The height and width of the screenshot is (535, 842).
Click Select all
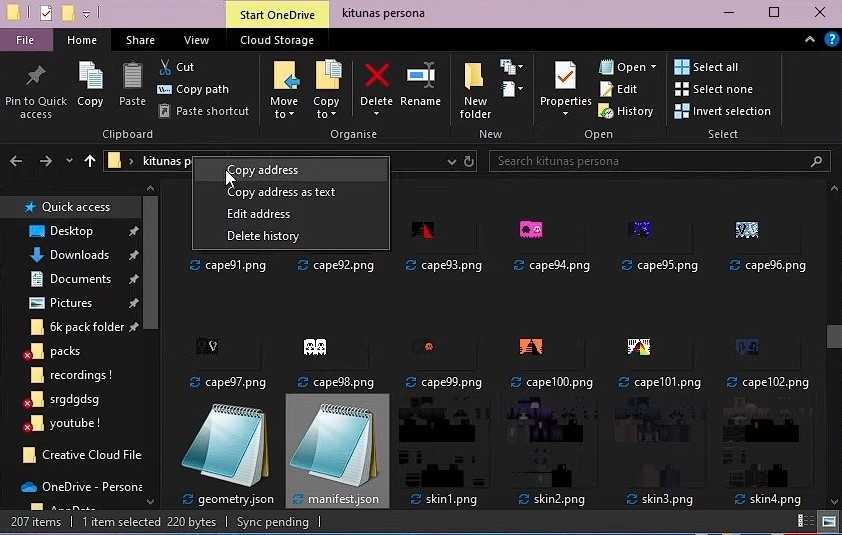coord(706,67)
